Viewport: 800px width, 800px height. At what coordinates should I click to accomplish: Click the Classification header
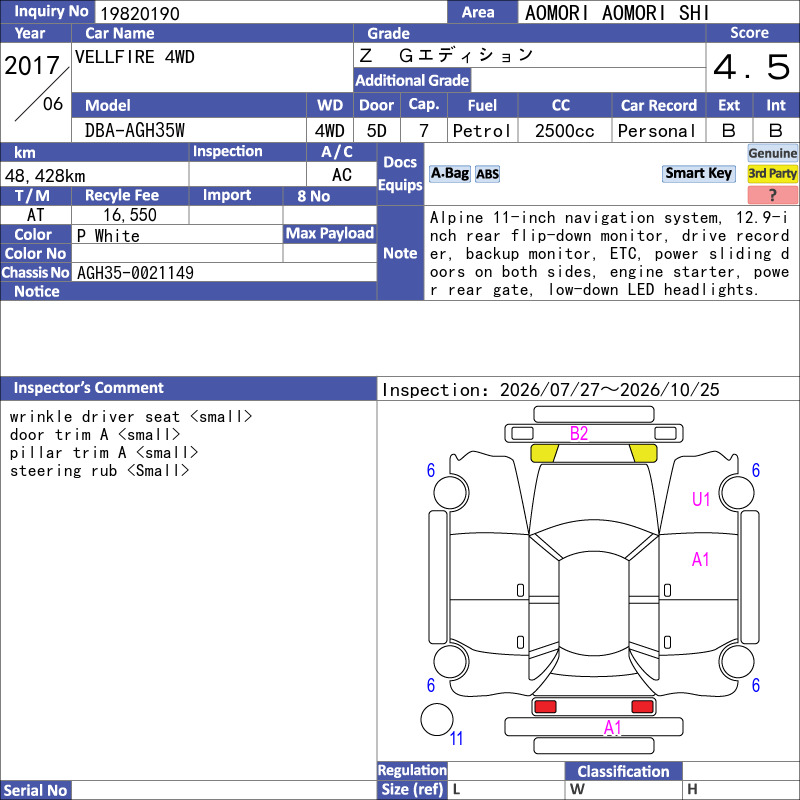point(623,771)
